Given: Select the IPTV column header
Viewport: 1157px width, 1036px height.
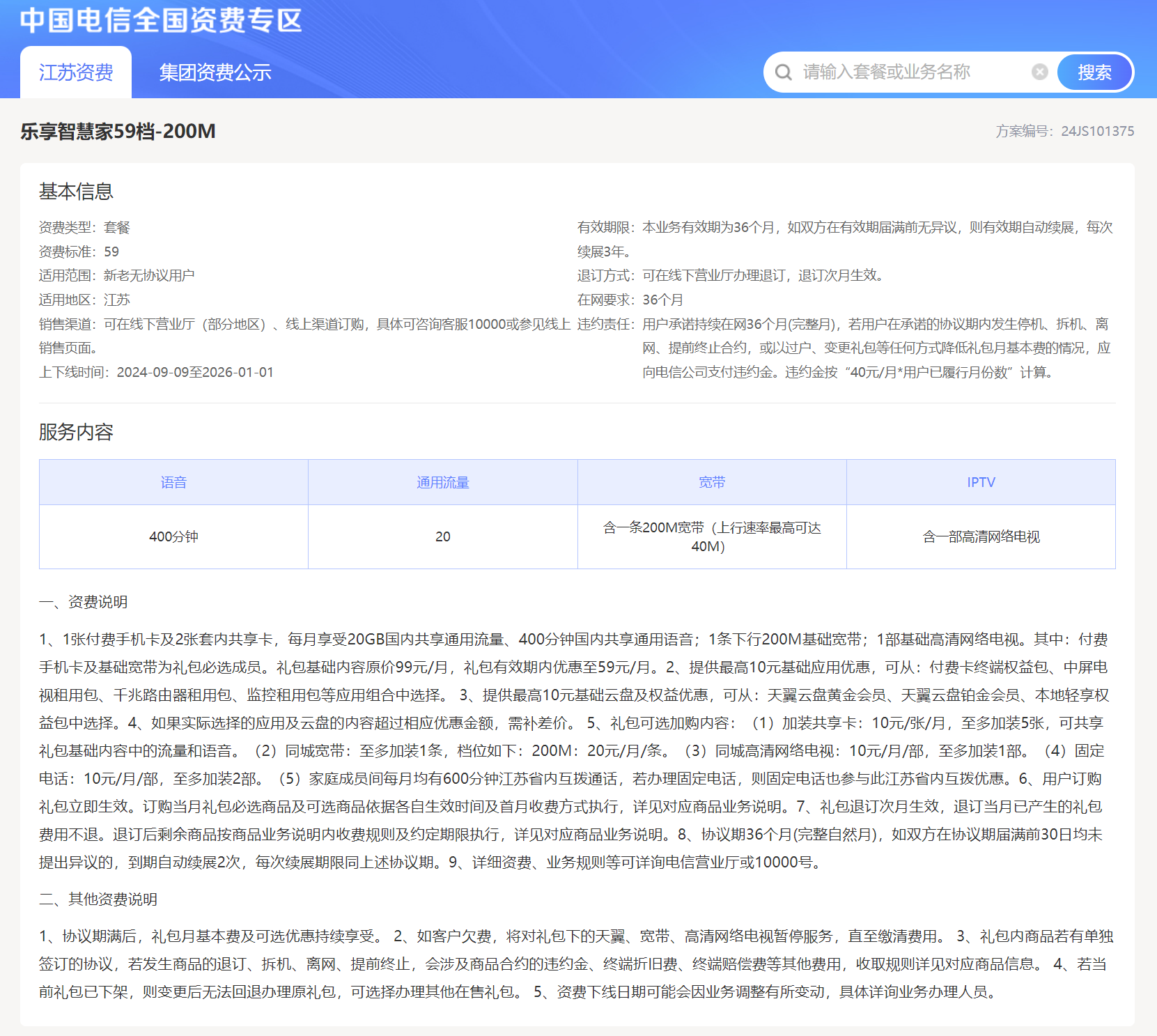Looking at the screenshot, I should [x=981, y=481].
